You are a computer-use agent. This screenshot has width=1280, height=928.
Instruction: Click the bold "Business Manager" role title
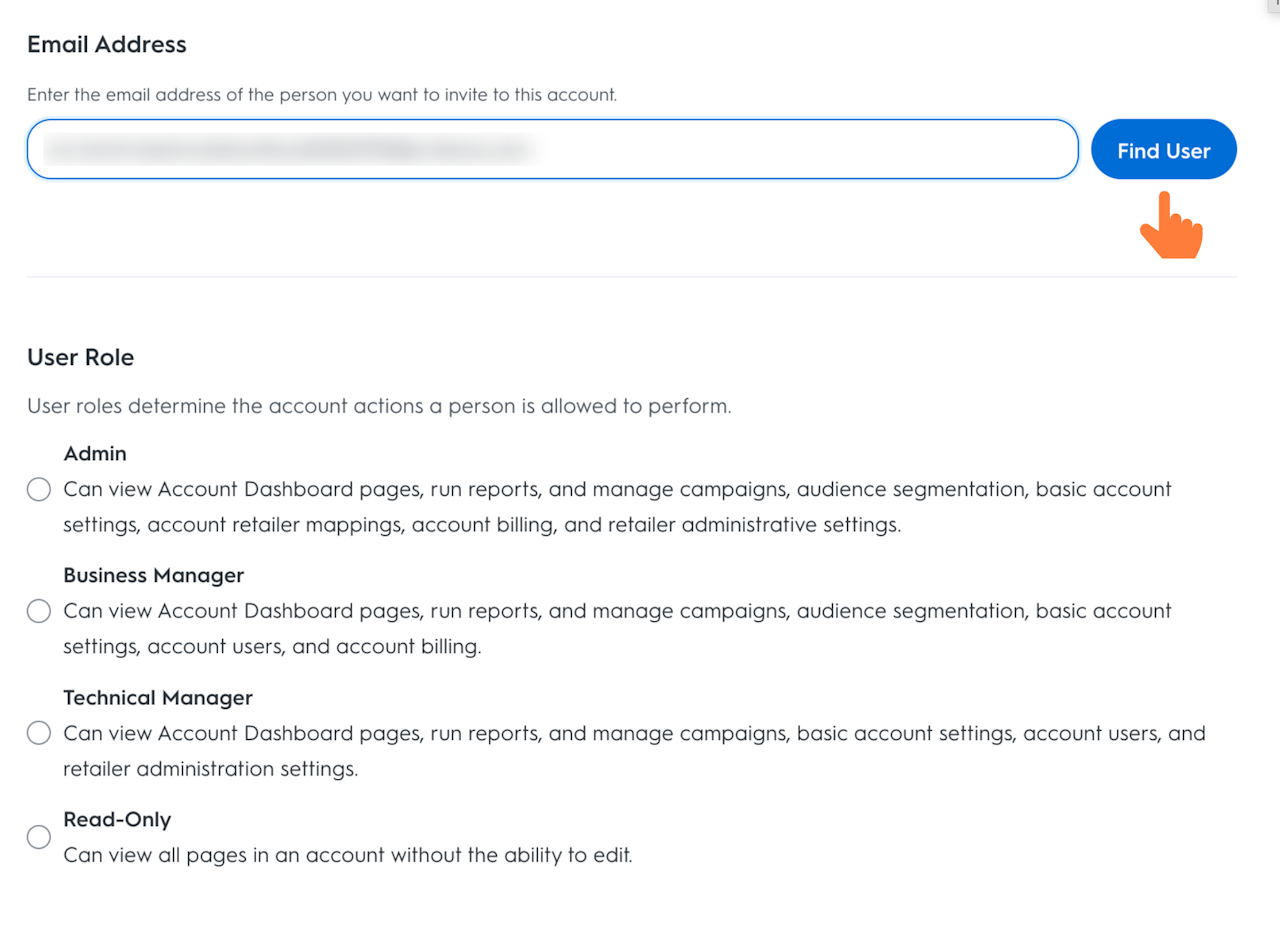153,576
